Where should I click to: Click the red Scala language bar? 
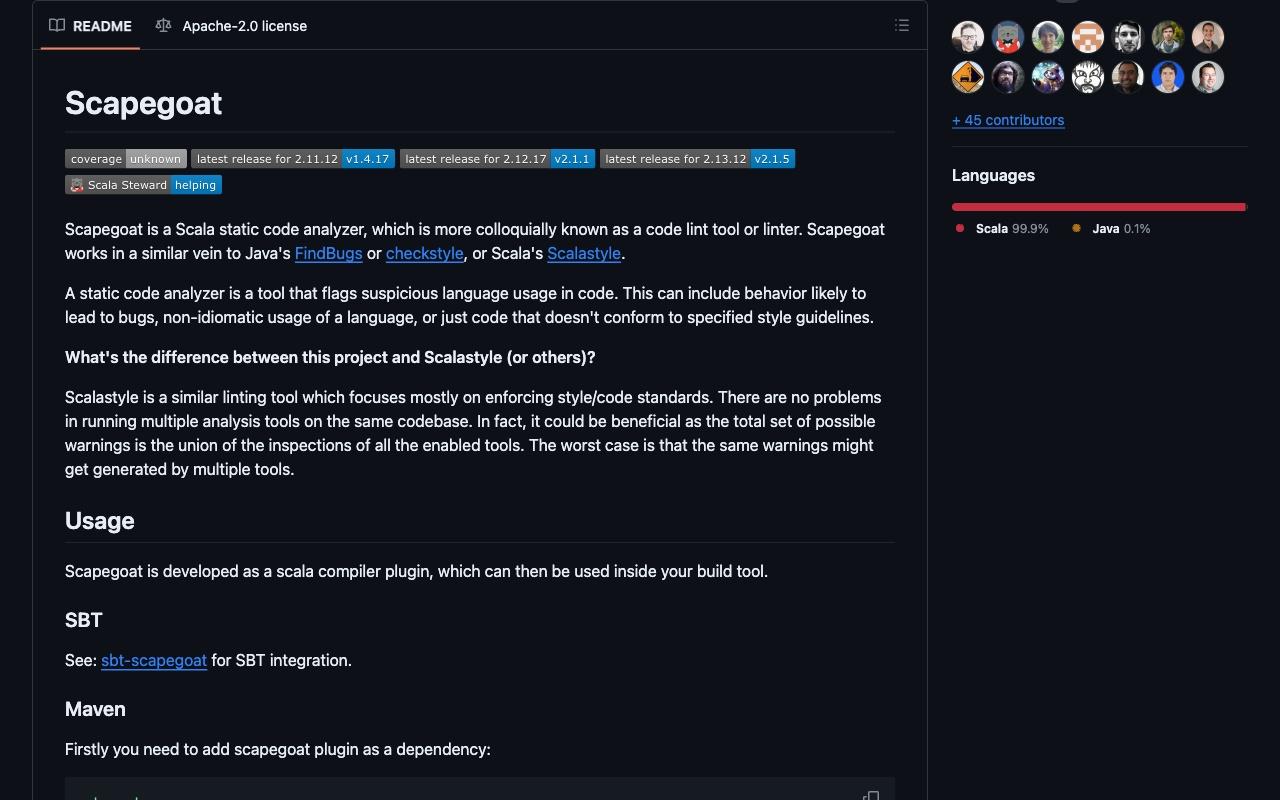pyautogui.click(x=1099, y=207)
